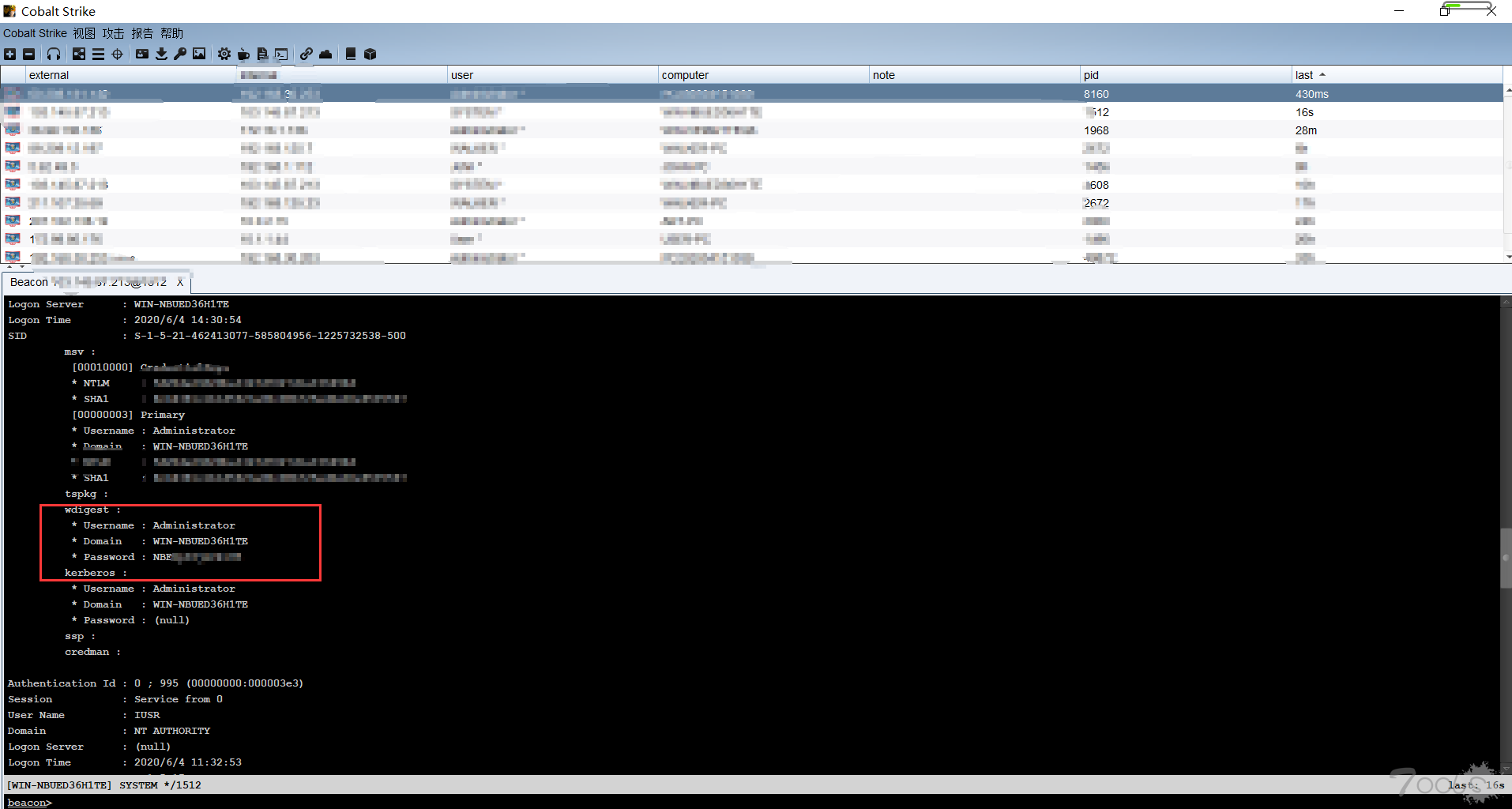
Task: Sort sessions by note column
Action: 975,75
